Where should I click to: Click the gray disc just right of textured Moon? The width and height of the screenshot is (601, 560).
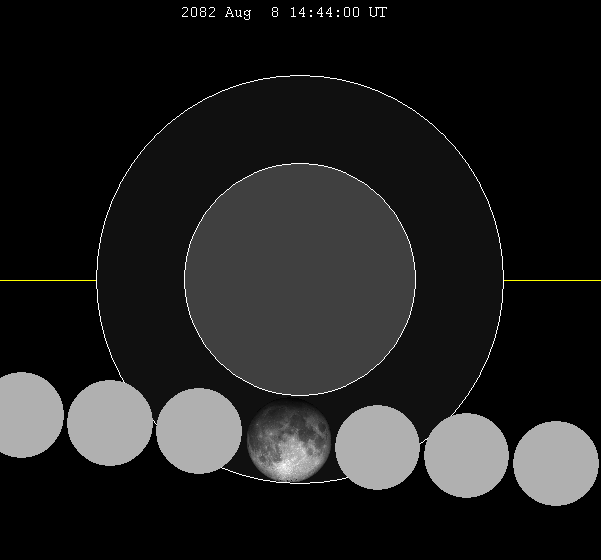(377, 447)
